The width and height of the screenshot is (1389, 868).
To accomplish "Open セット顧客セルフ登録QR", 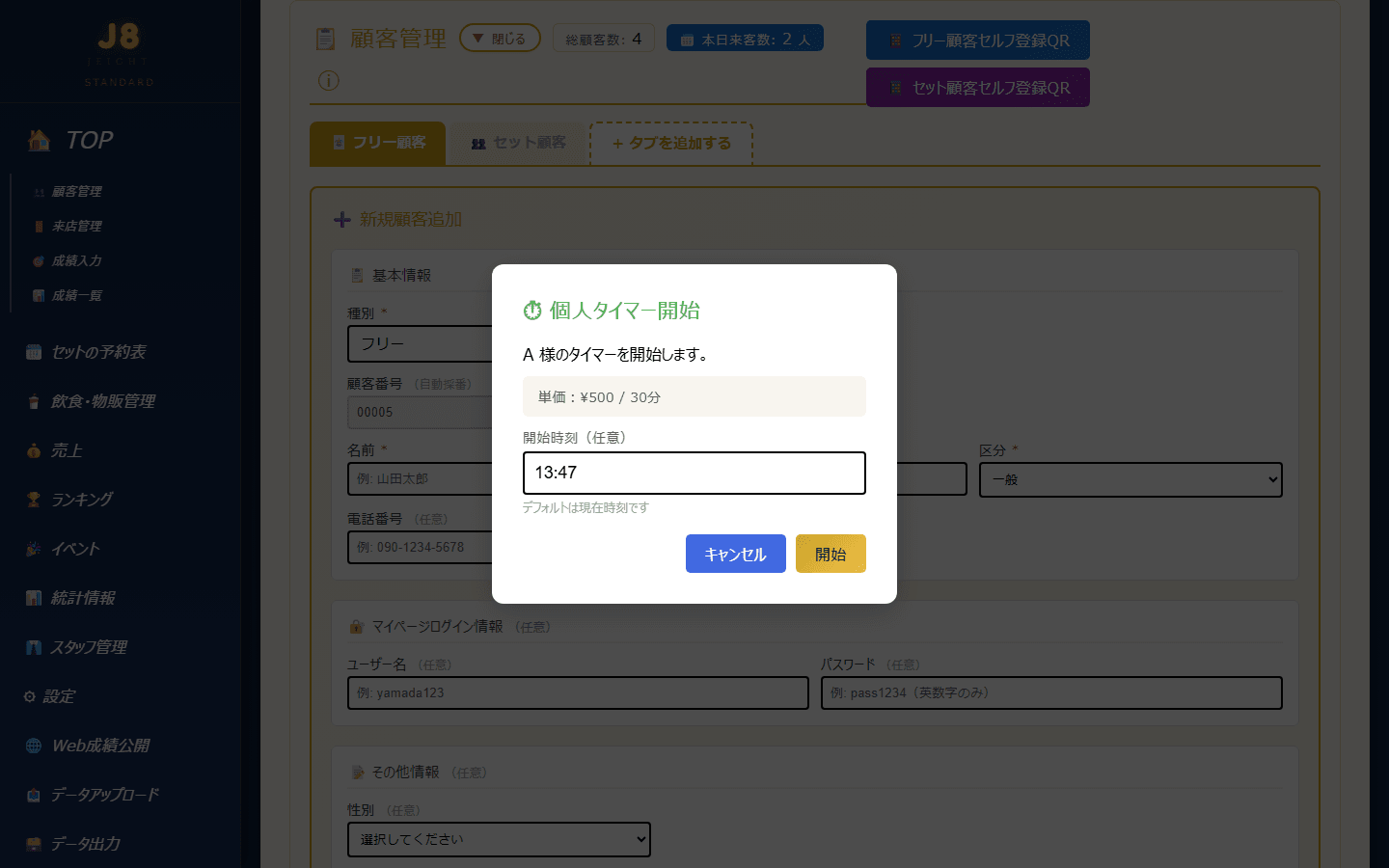I will (x=978, y=88).
